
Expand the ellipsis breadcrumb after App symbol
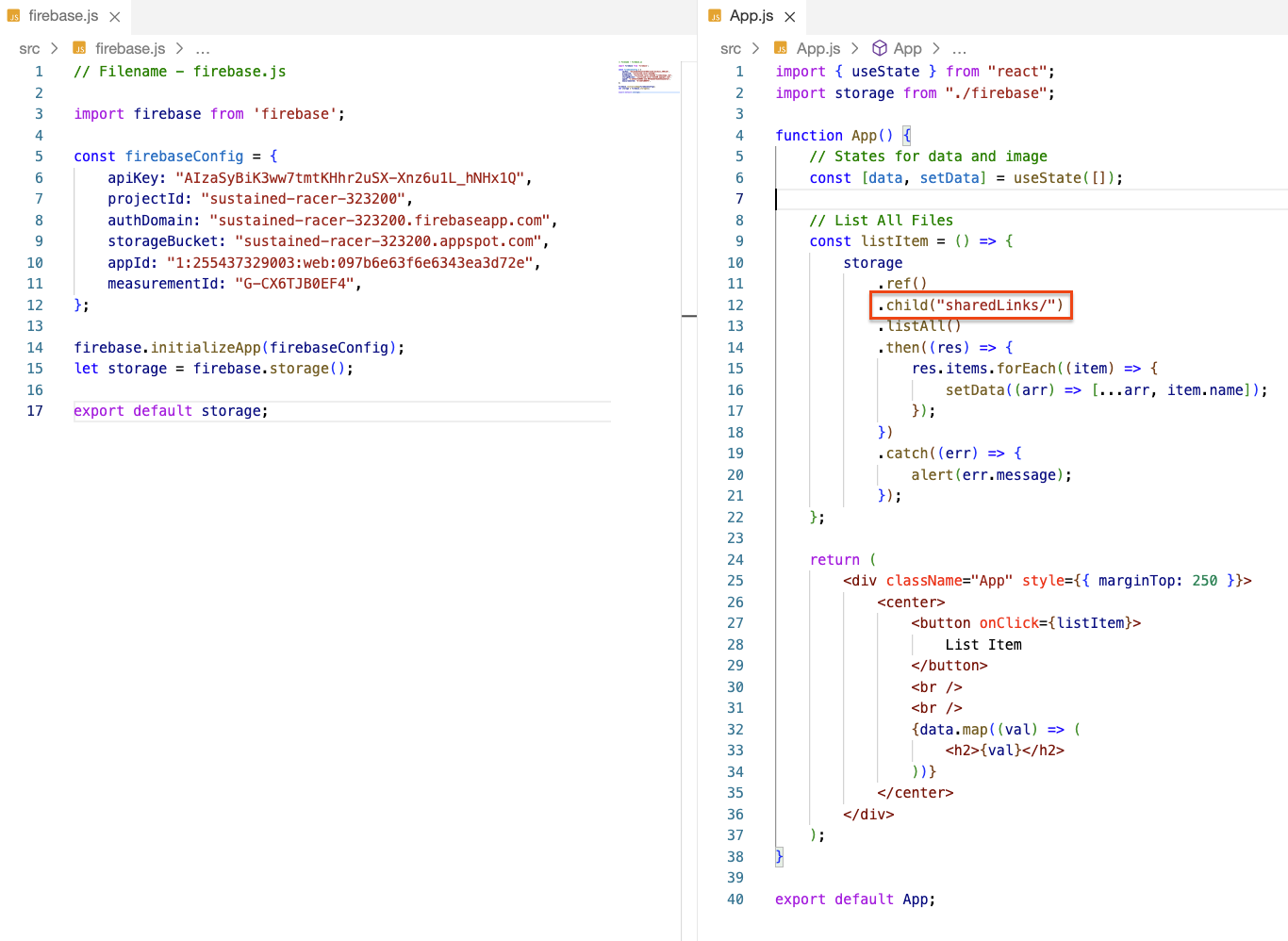(959, 49)
